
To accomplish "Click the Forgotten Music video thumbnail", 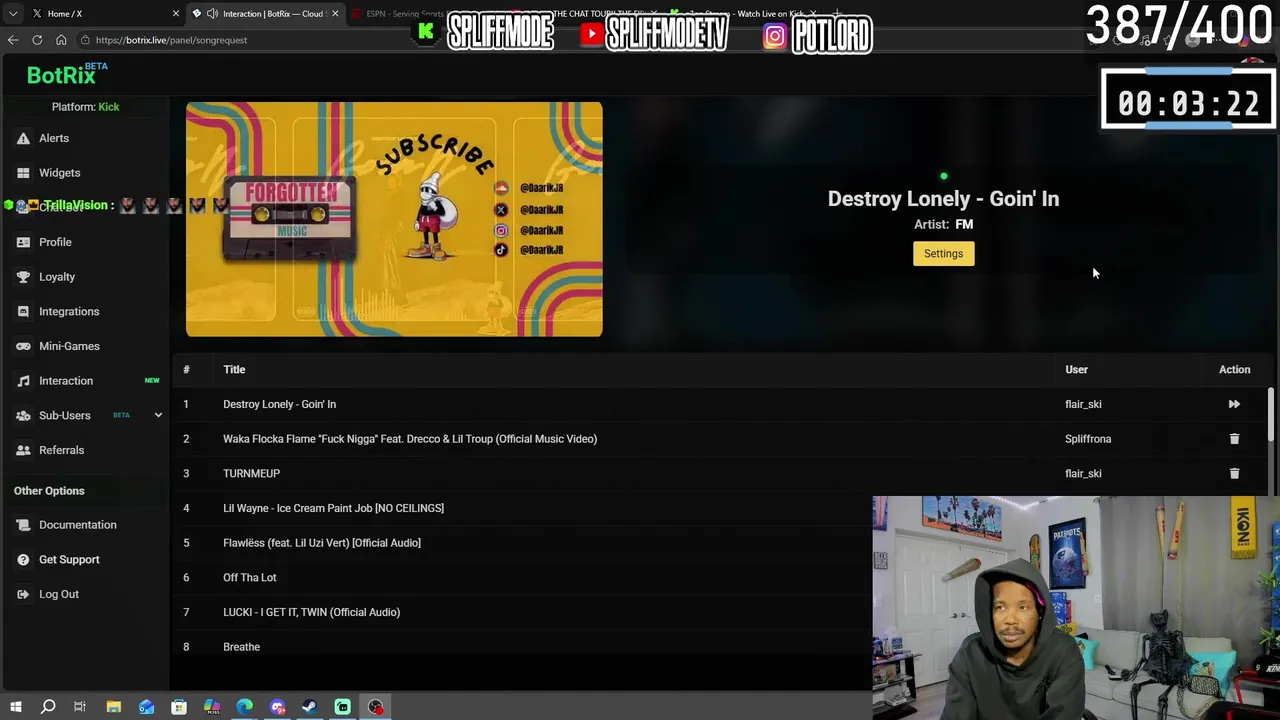I will tap(394, 219).
